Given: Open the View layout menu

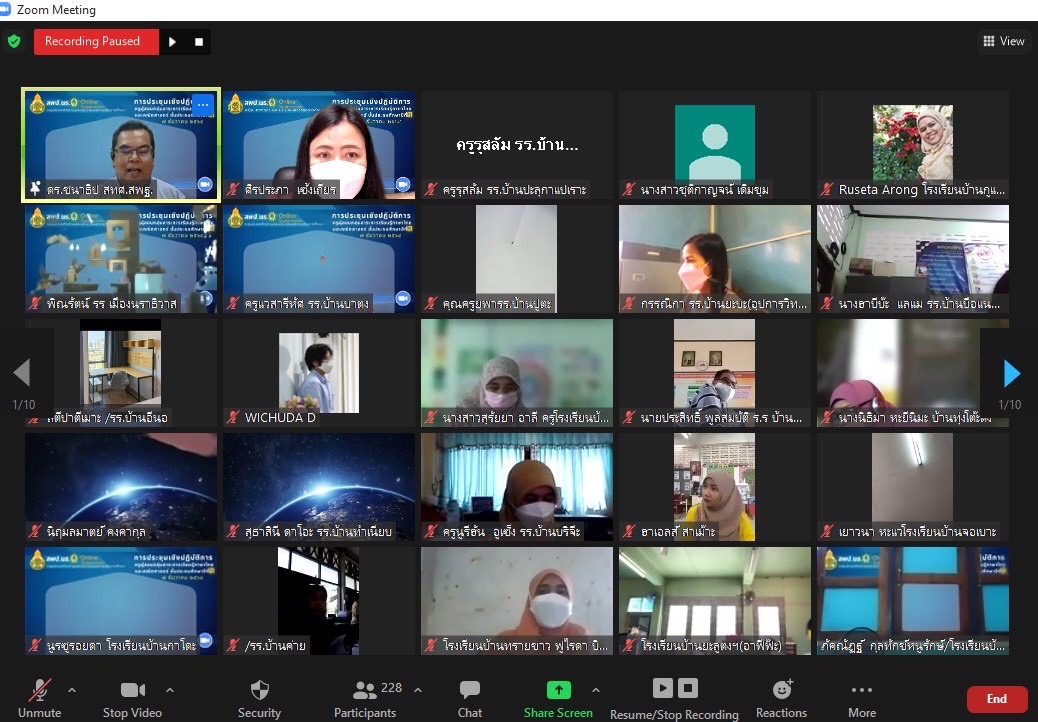Looking at the screenshot, I should click(x=1004, y=41).
